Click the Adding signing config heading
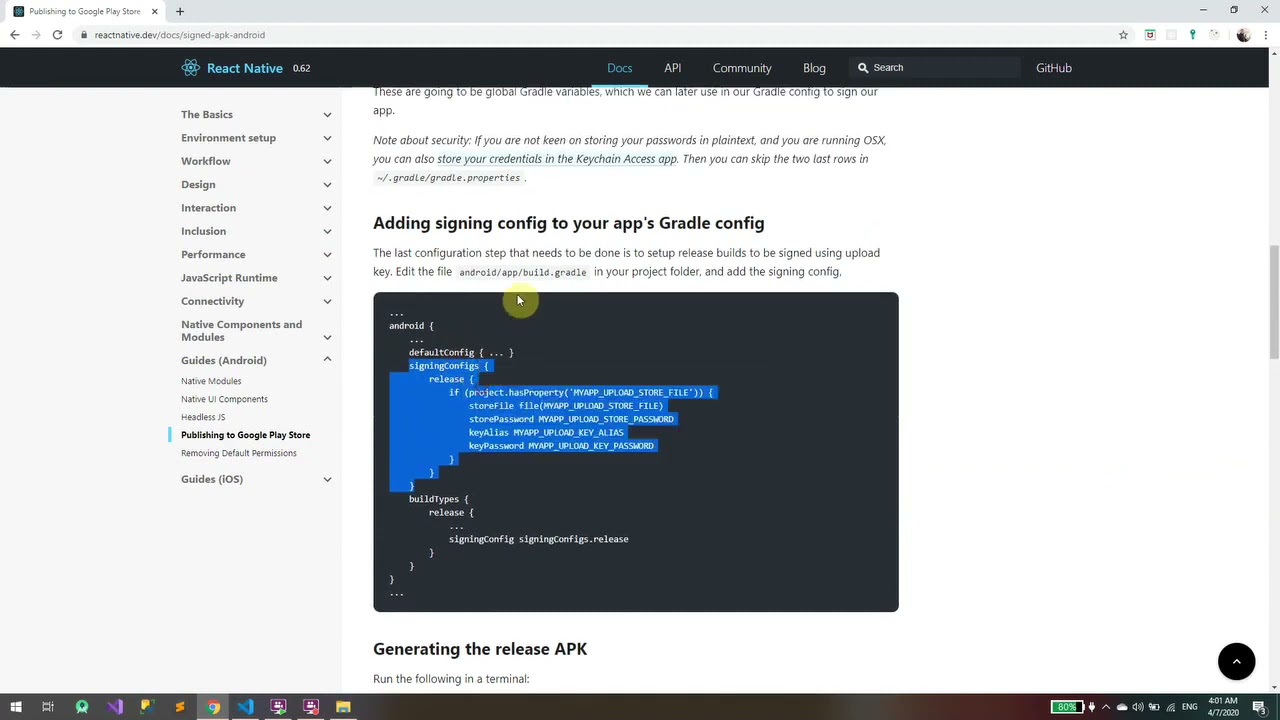1280x720 pixels. (x=568, y=223)
